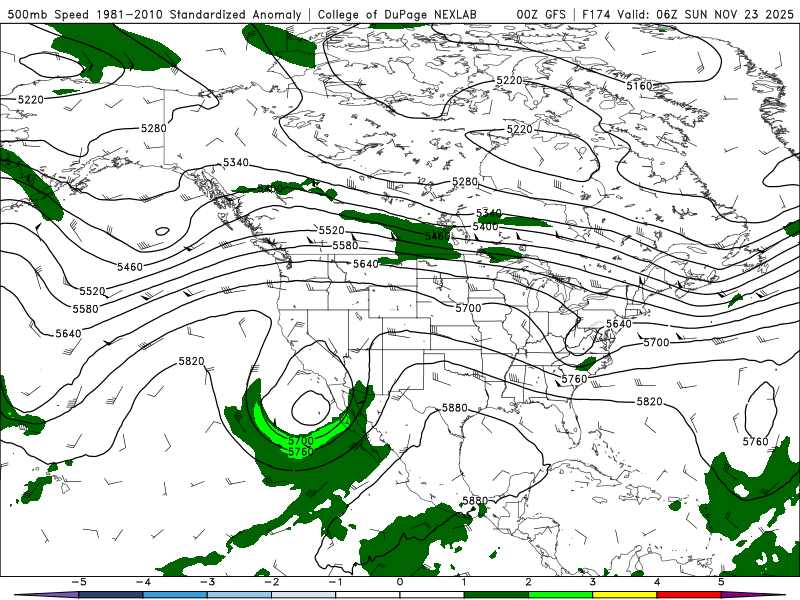Click the colorbar tick label '-3'
The height and width of the screenshot is (600, 800).
pyautogui.click(x=207, y=582)
